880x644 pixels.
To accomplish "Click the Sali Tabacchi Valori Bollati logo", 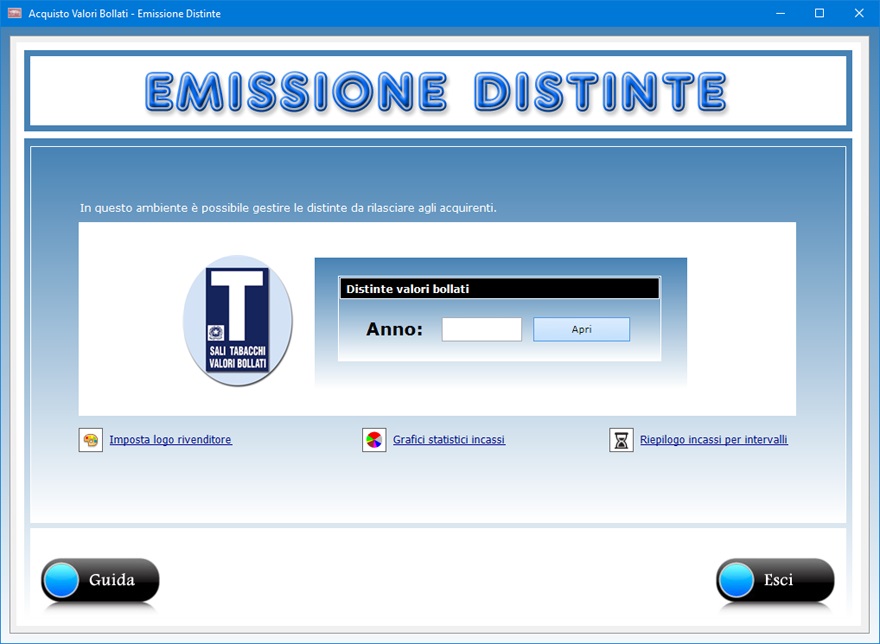I will 237,321.
